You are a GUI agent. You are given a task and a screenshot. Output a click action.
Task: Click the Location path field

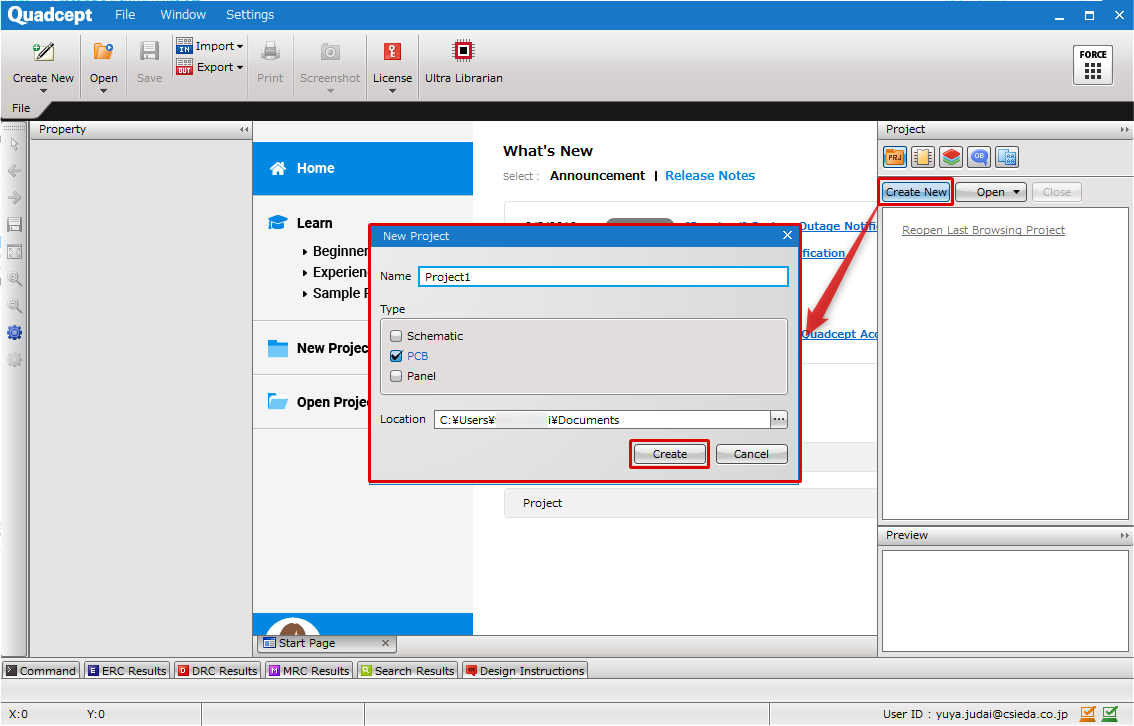[x=602, y=419]
